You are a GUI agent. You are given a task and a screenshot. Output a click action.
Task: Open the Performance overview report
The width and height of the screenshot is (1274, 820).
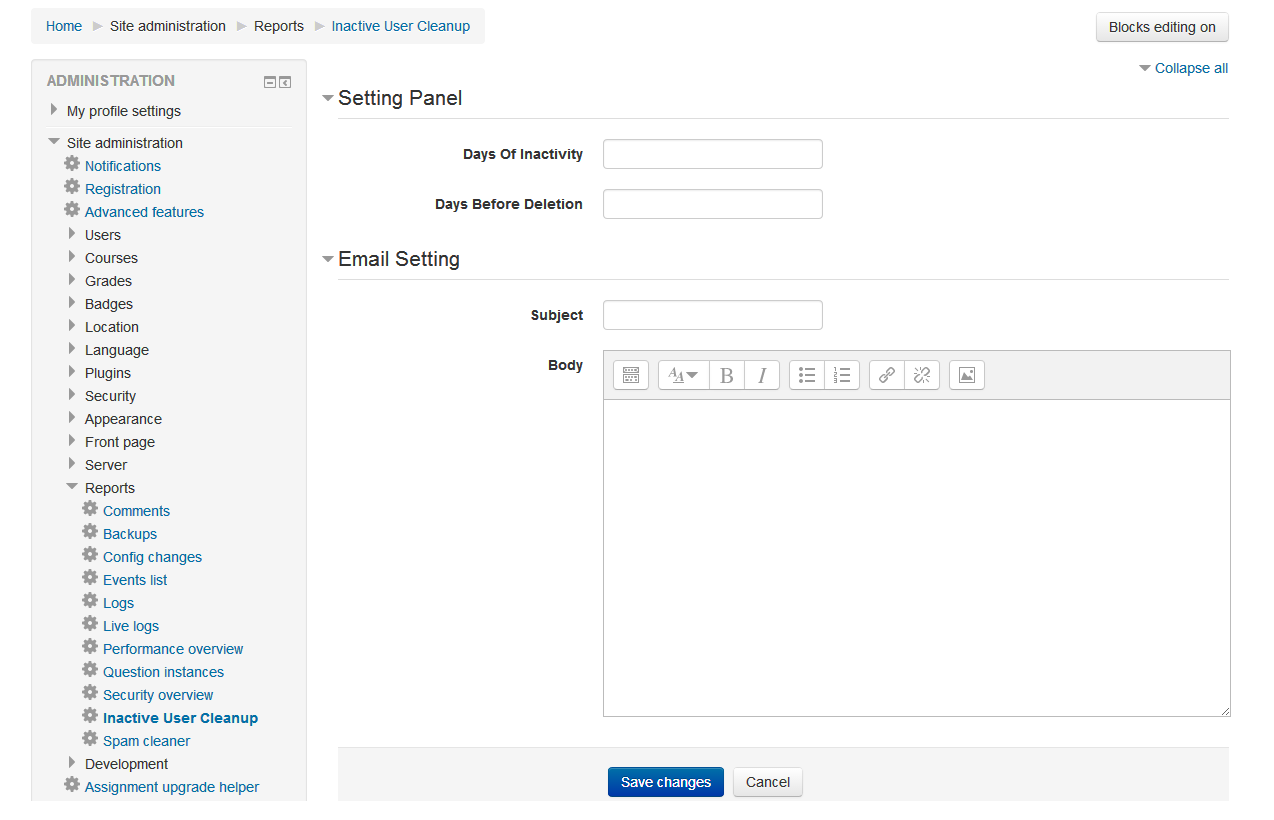coord(173,649)
